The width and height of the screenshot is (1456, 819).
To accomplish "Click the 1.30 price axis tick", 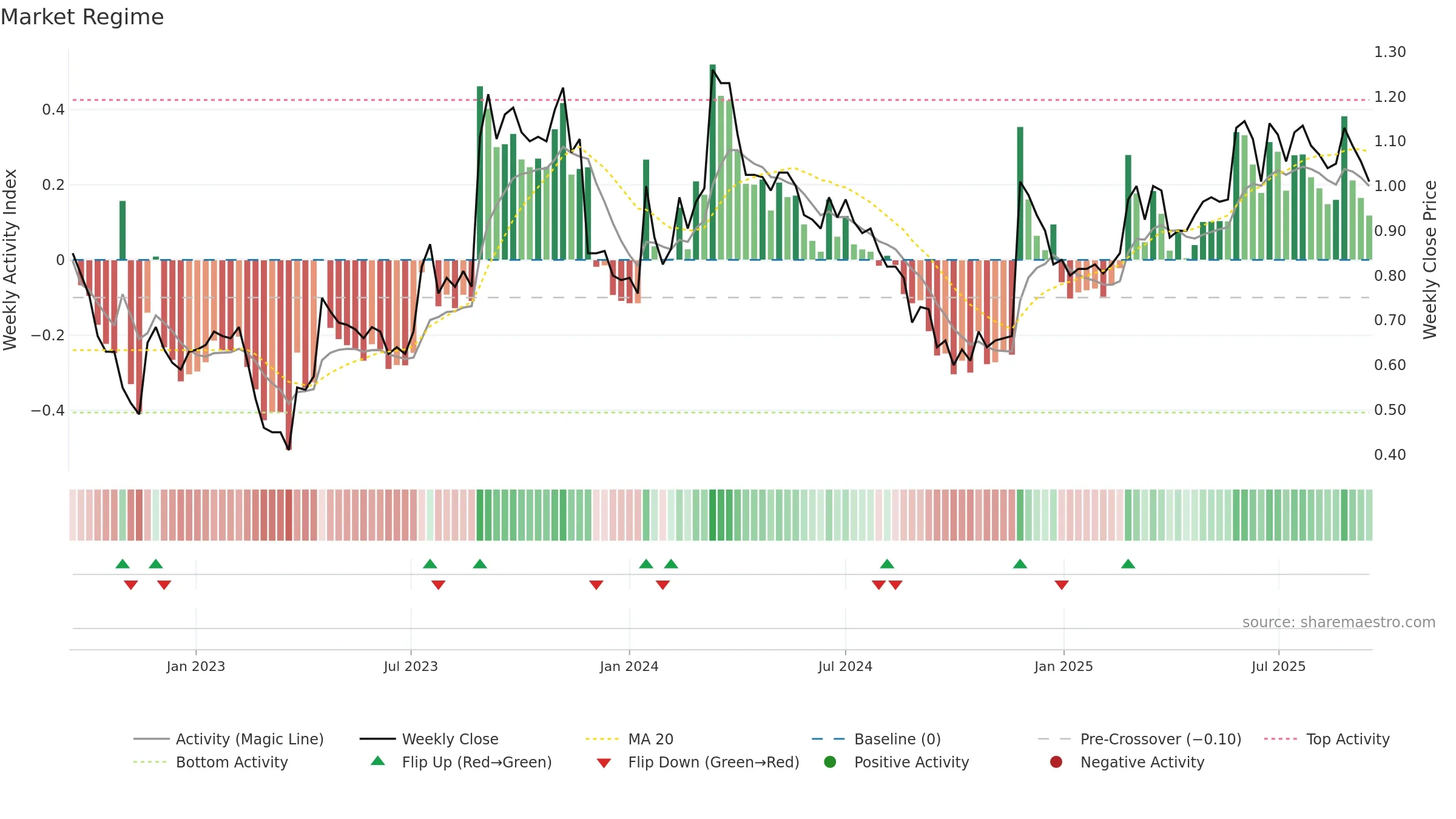I will coord(1390,52).
